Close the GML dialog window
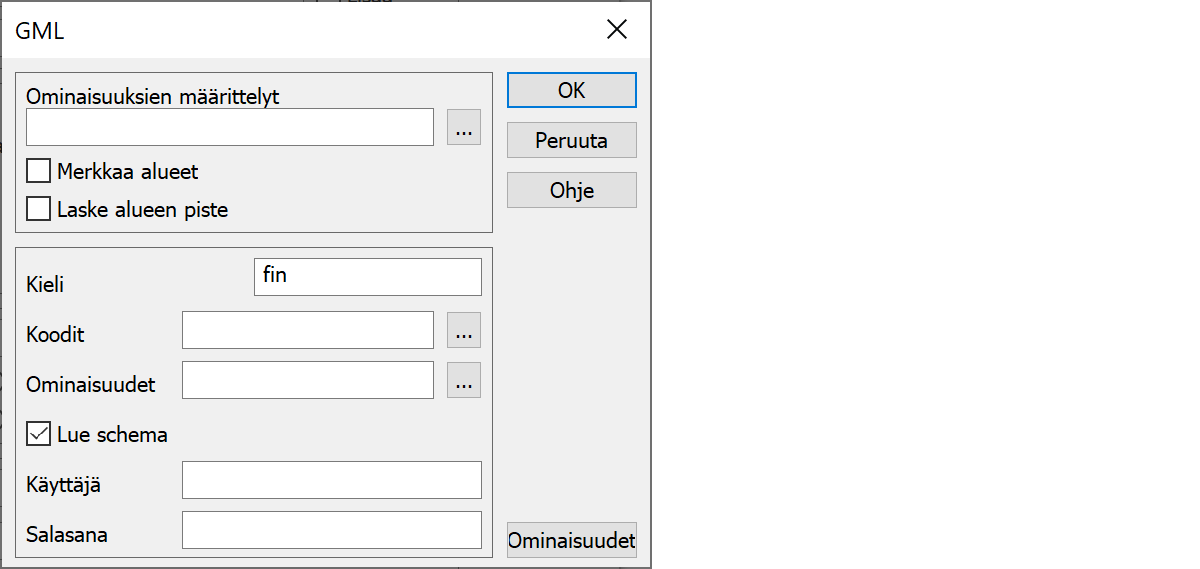Screen dimensions: 1200x569 tap(617, 30)
